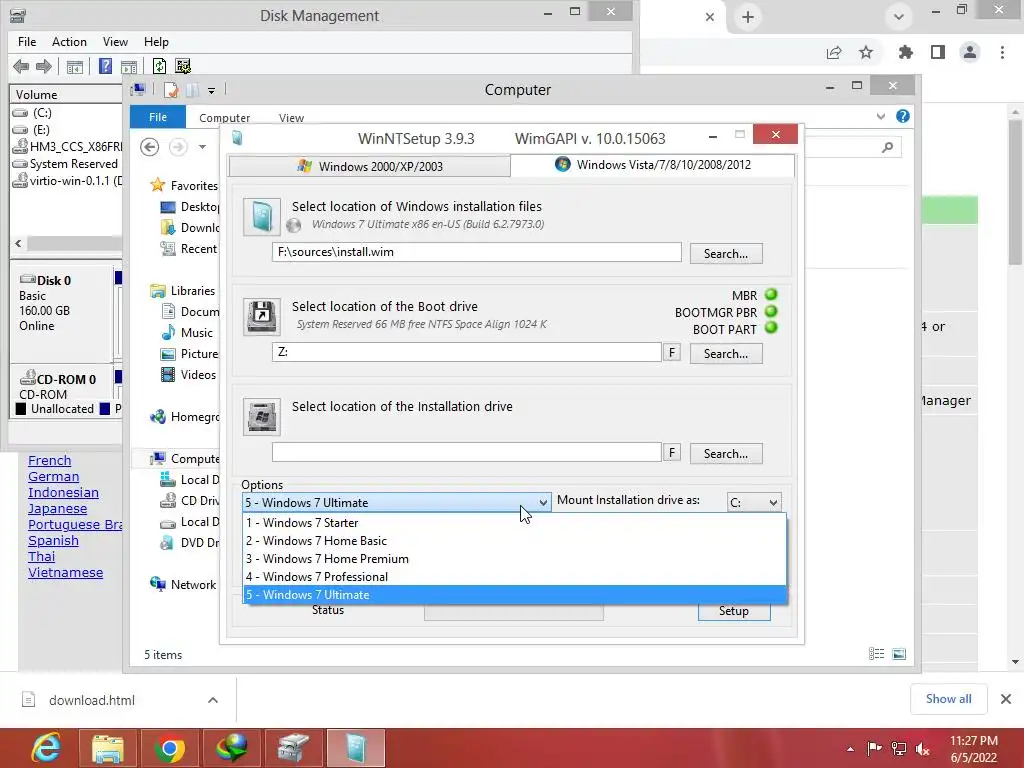The height and width of the screenshot is (768, 1024).
Task: Click Disk Management's refresh toolbar icon
Action: click(159, 66)
